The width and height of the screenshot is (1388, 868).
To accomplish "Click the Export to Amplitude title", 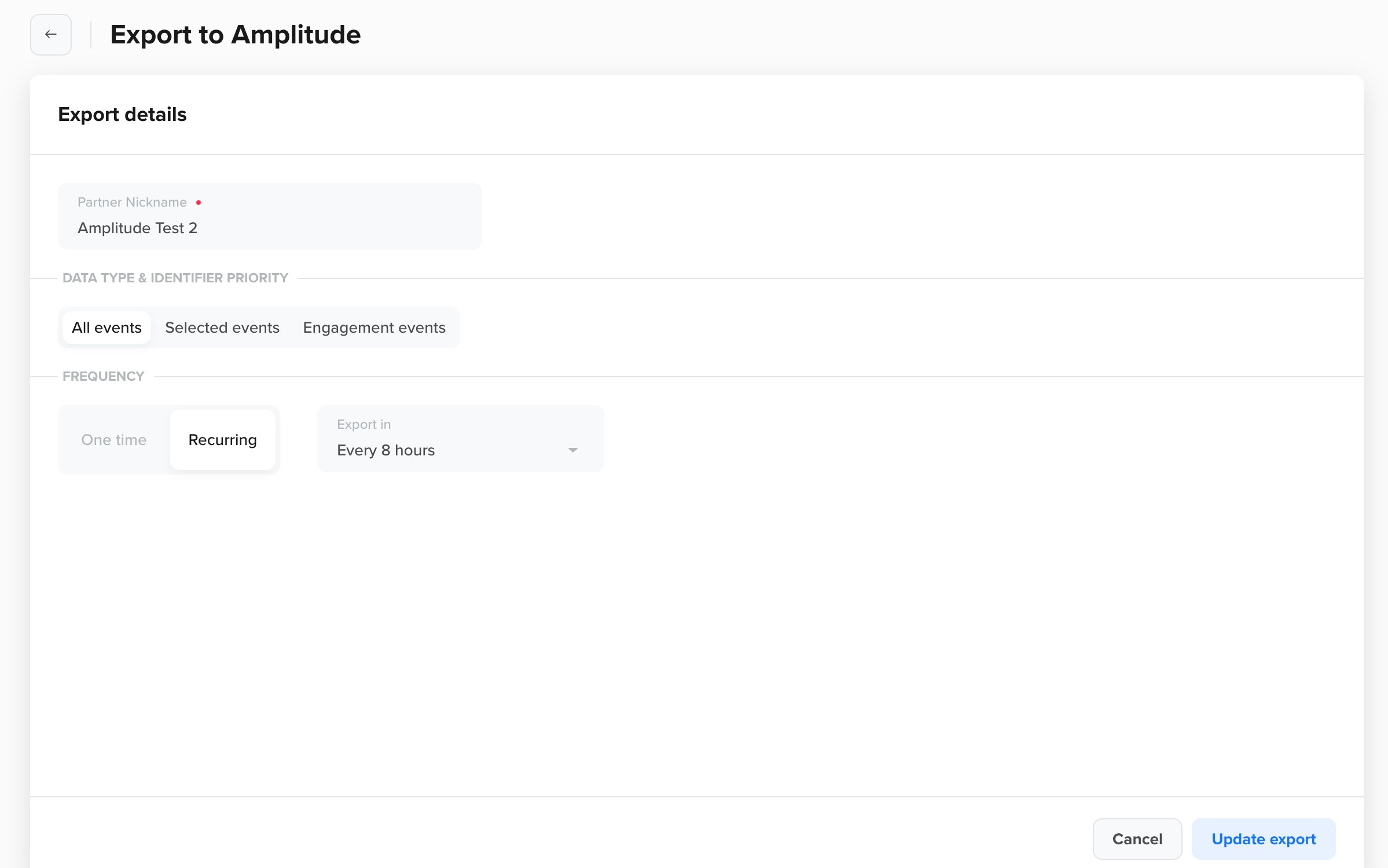I will click(x=236, y=35).
